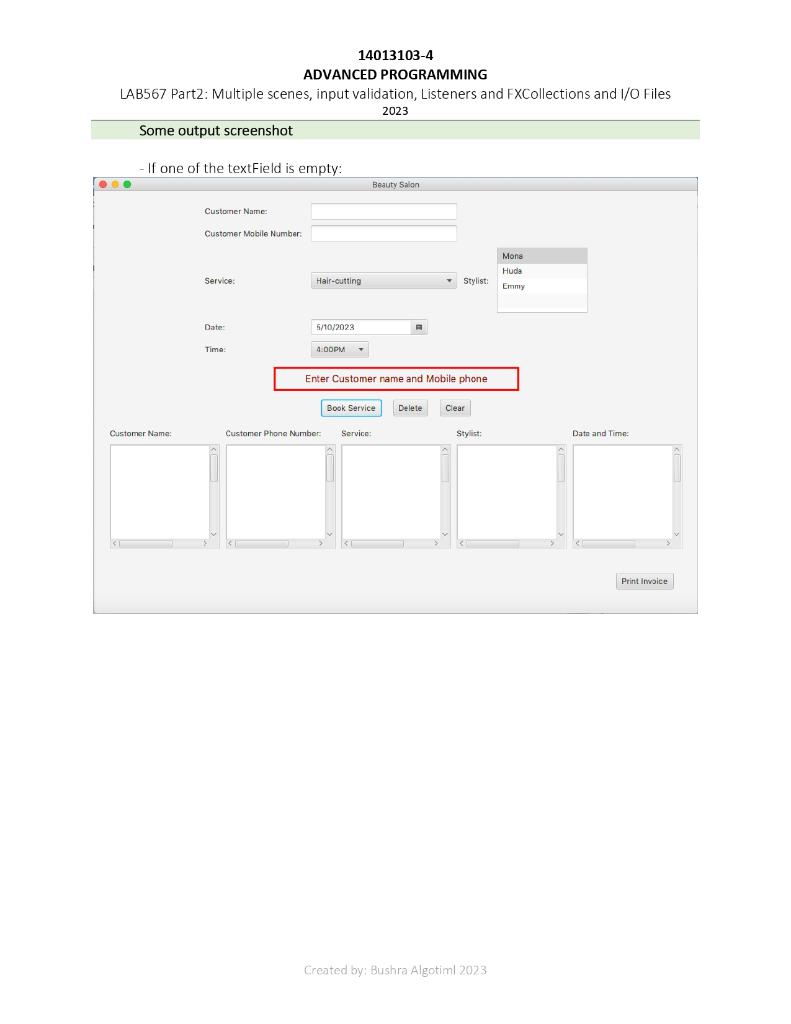The height and width of the screenshot is (1024, 791).
Task: Click the right arrow of Stylist list horizontal scrollbar
Action: pos(552,543)
